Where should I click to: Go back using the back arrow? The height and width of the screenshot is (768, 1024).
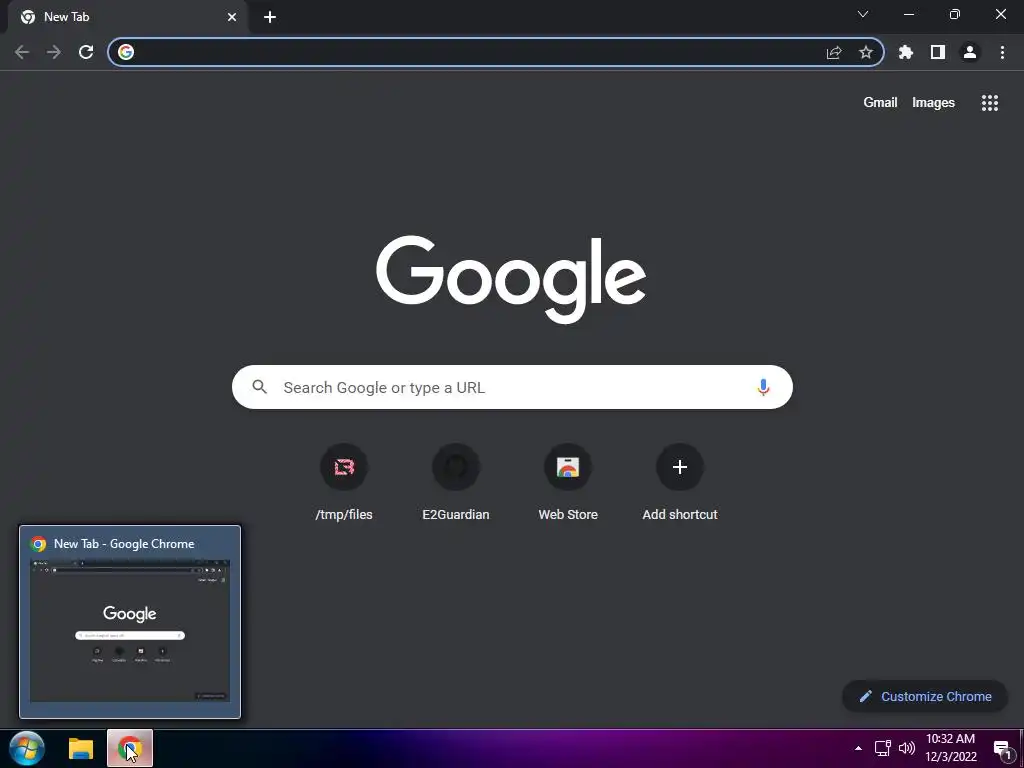click(x=22, y=52)
